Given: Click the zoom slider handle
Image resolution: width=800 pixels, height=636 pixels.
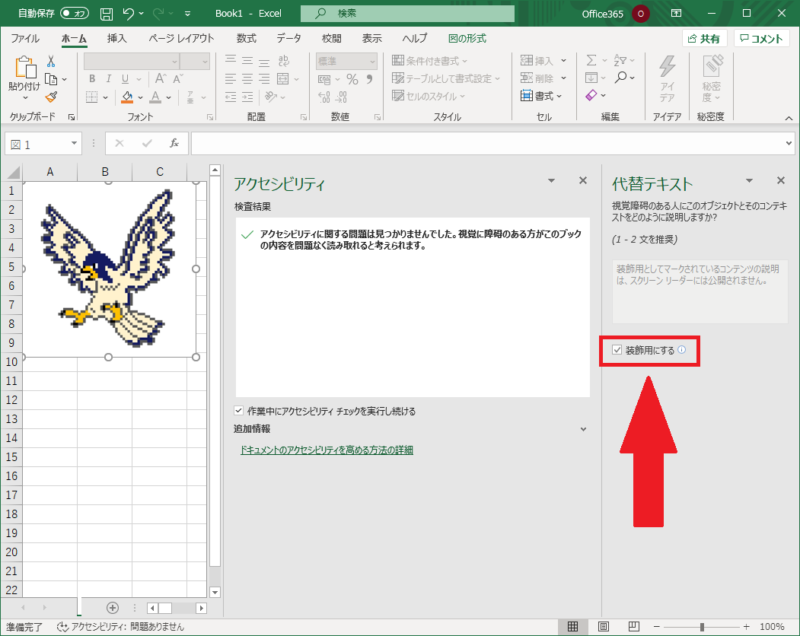Looking at the screenshot, I should pos(702,627).
